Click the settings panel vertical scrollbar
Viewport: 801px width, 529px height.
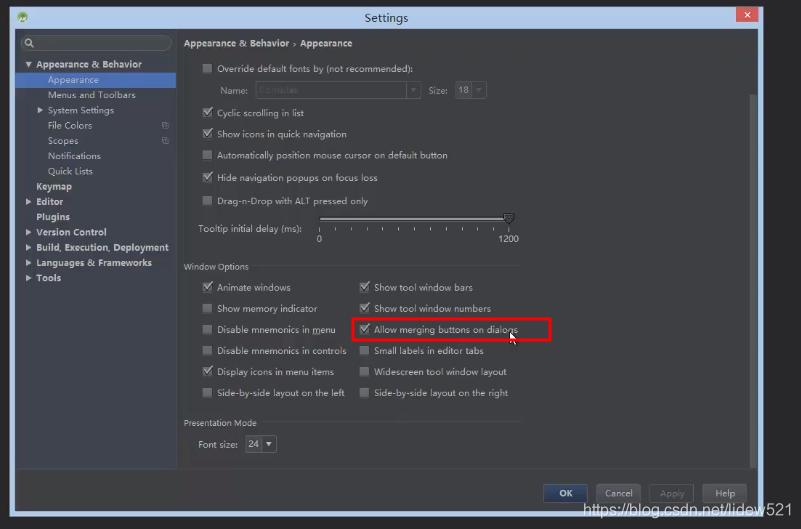(752, 281)
